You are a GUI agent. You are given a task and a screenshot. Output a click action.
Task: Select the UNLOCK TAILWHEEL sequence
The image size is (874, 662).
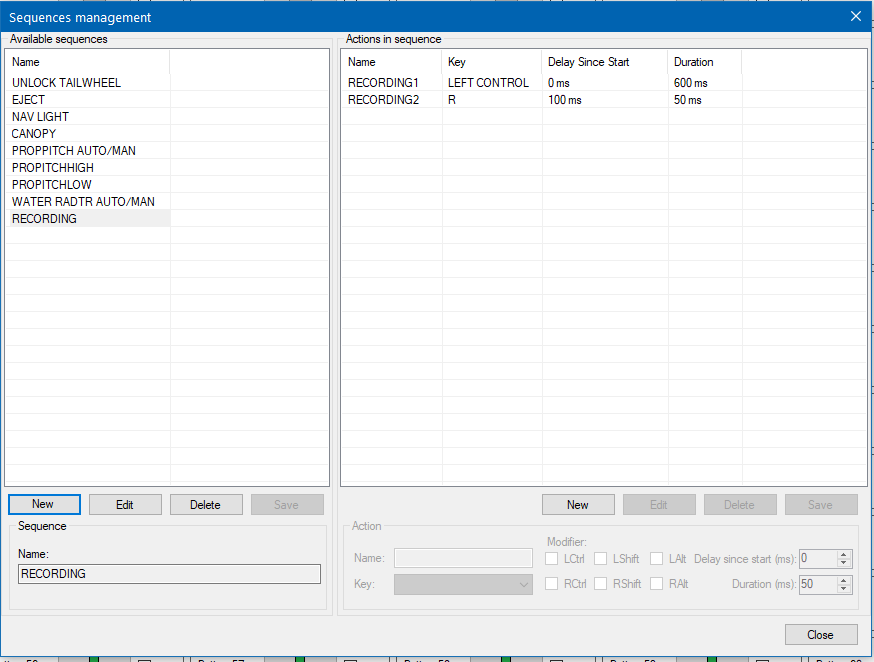(66, 83)
